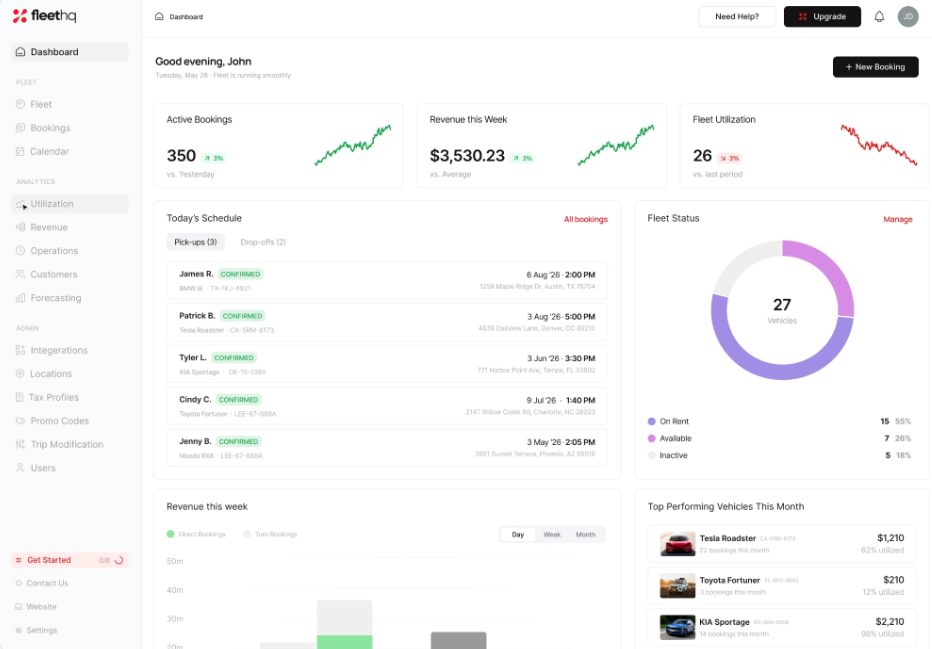Click the Contact Us icon
The height and width of the screenshot is (649, 932).
point(18,583)
